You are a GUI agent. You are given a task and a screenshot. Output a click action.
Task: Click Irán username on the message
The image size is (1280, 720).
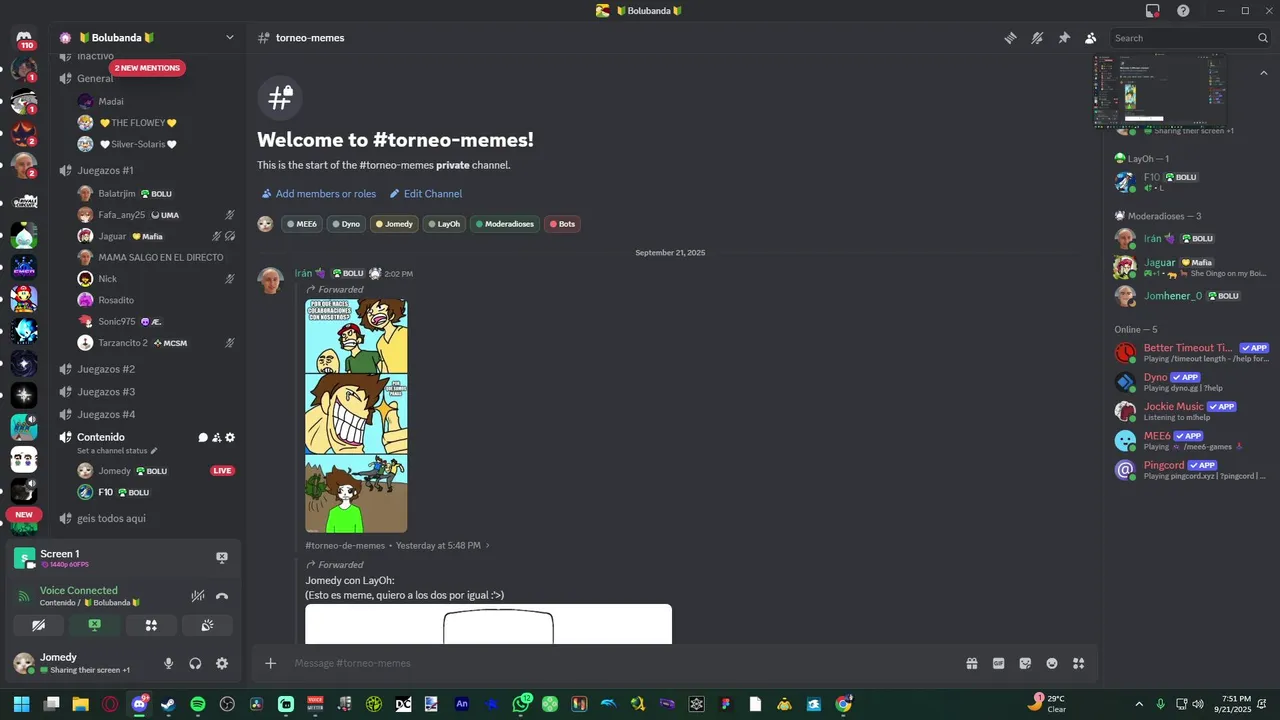click(303, 273)
